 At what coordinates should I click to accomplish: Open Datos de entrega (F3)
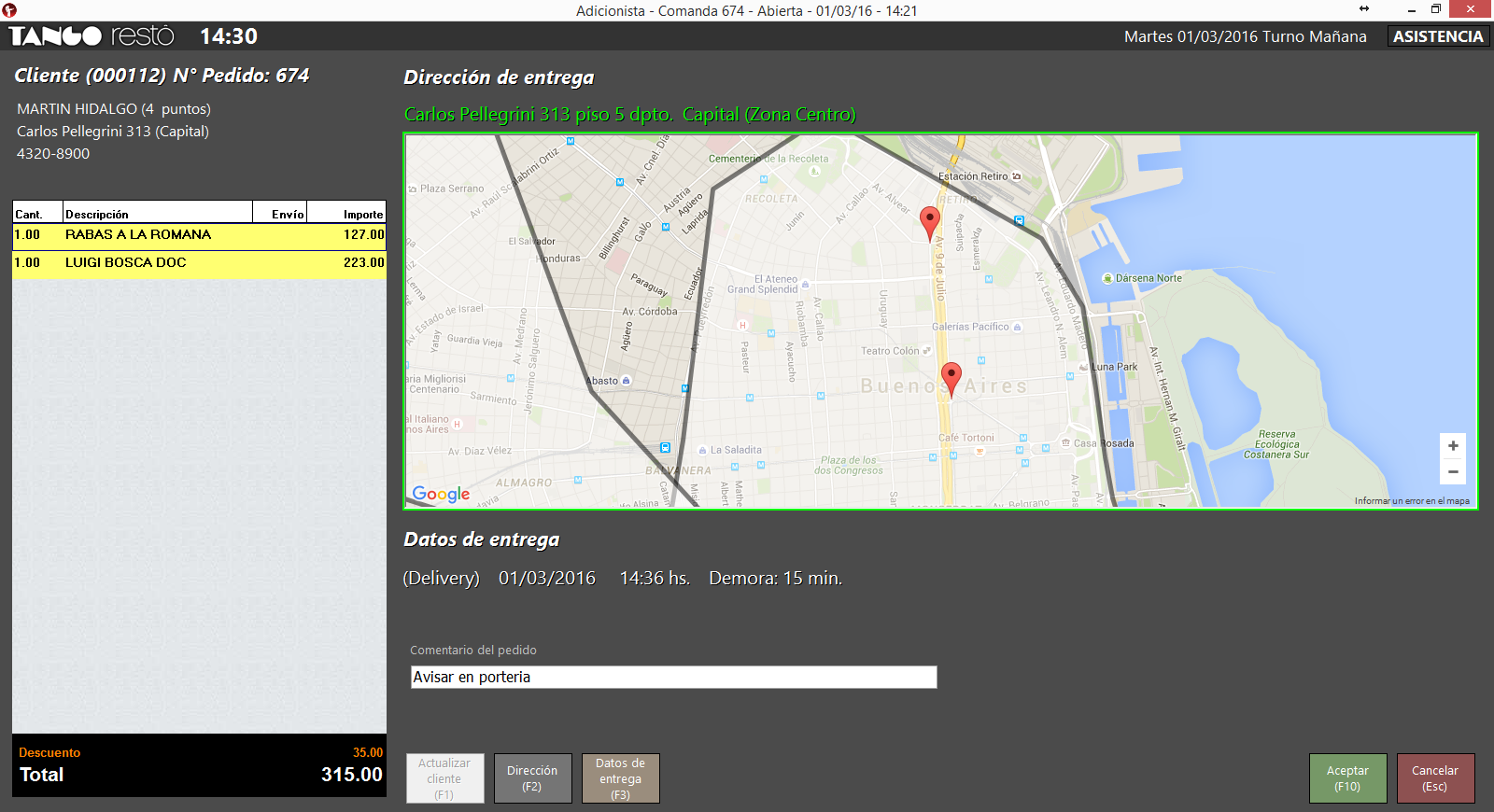[x=620, y=778]
